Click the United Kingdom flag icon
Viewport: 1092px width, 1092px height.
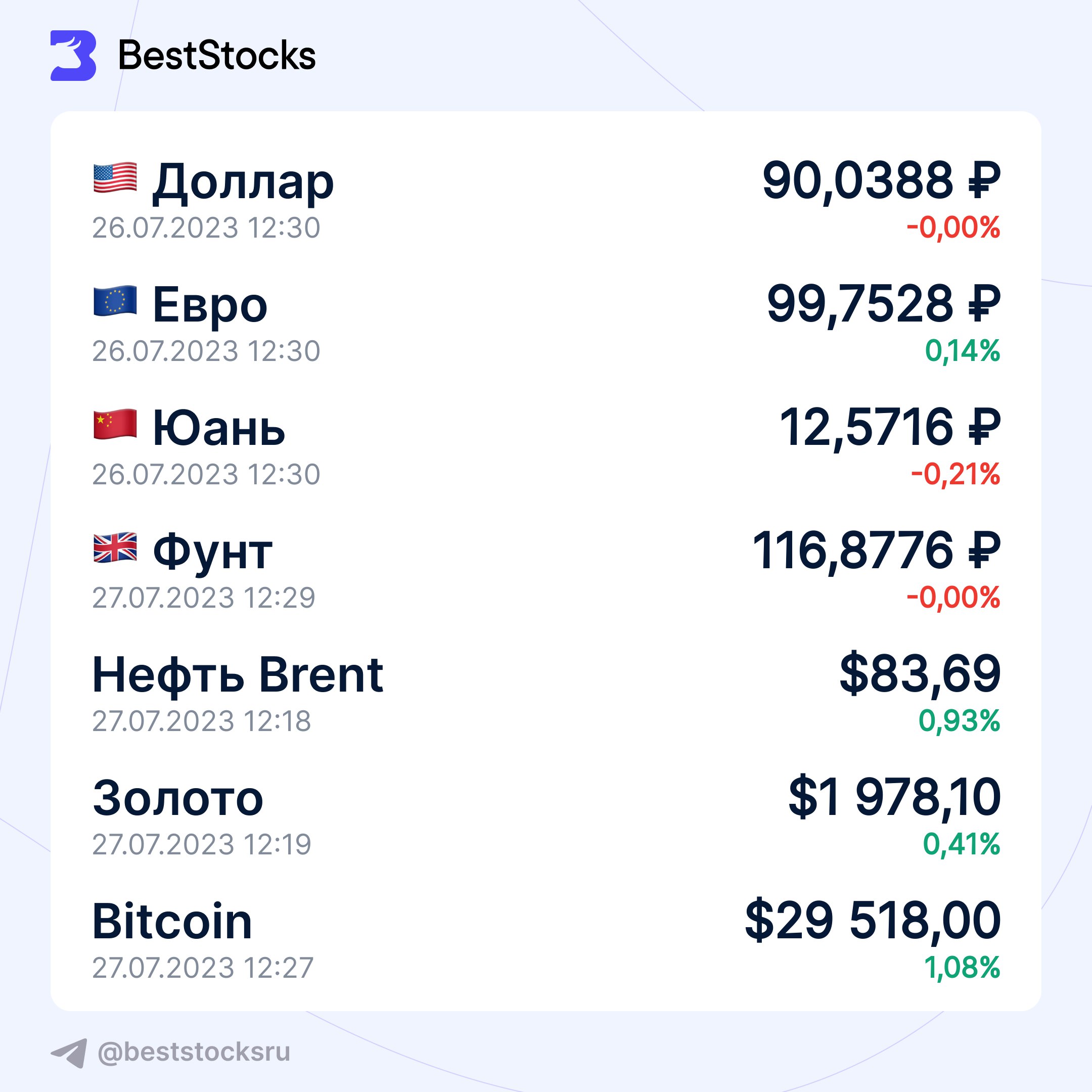[x=115, y=547]
